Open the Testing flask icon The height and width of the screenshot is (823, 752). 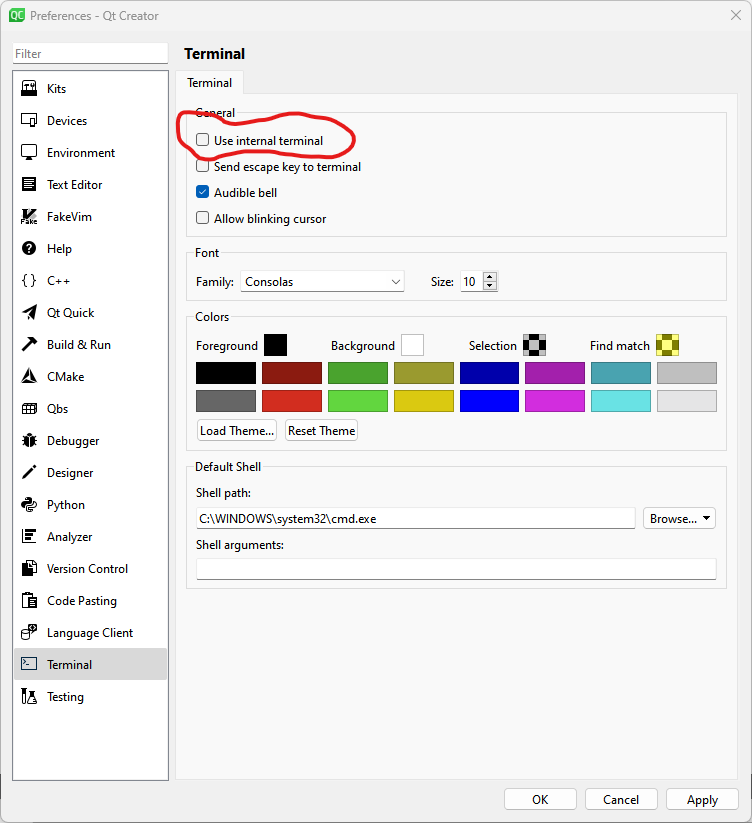click(x=29, y=697)
